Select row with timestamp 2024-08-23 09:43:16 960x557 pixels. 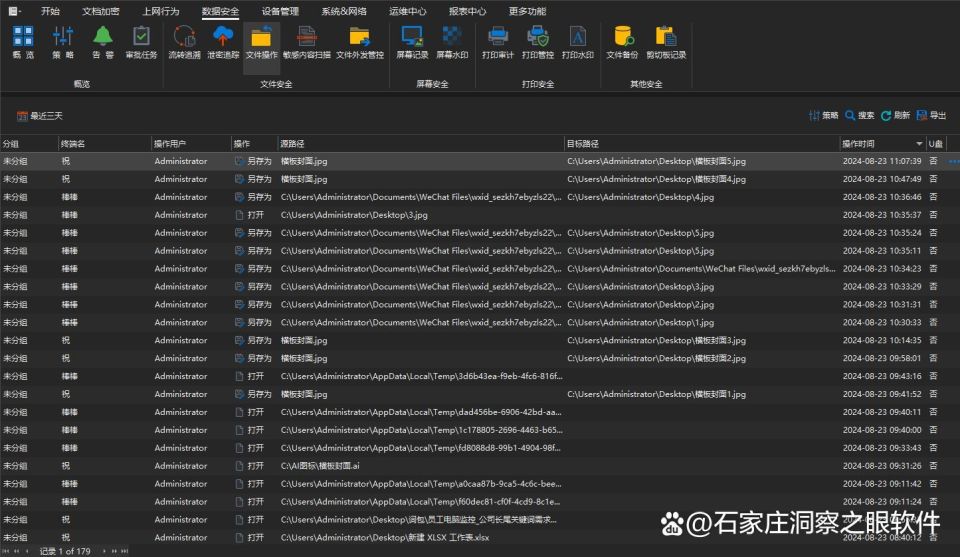(480, 376)
